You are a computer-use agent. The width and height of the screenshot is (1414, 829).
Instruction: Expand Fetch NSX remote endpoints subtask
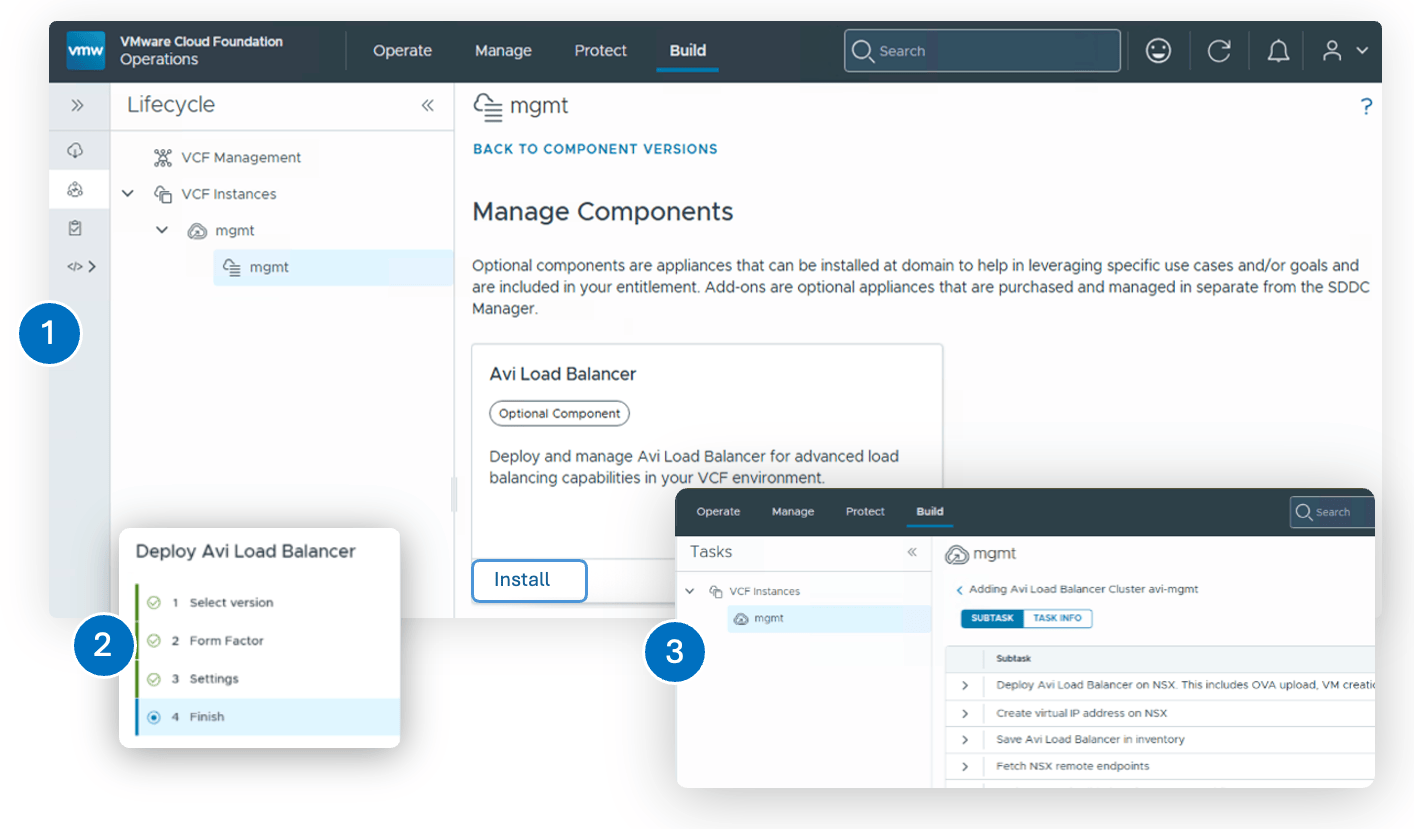coord(965,766)
